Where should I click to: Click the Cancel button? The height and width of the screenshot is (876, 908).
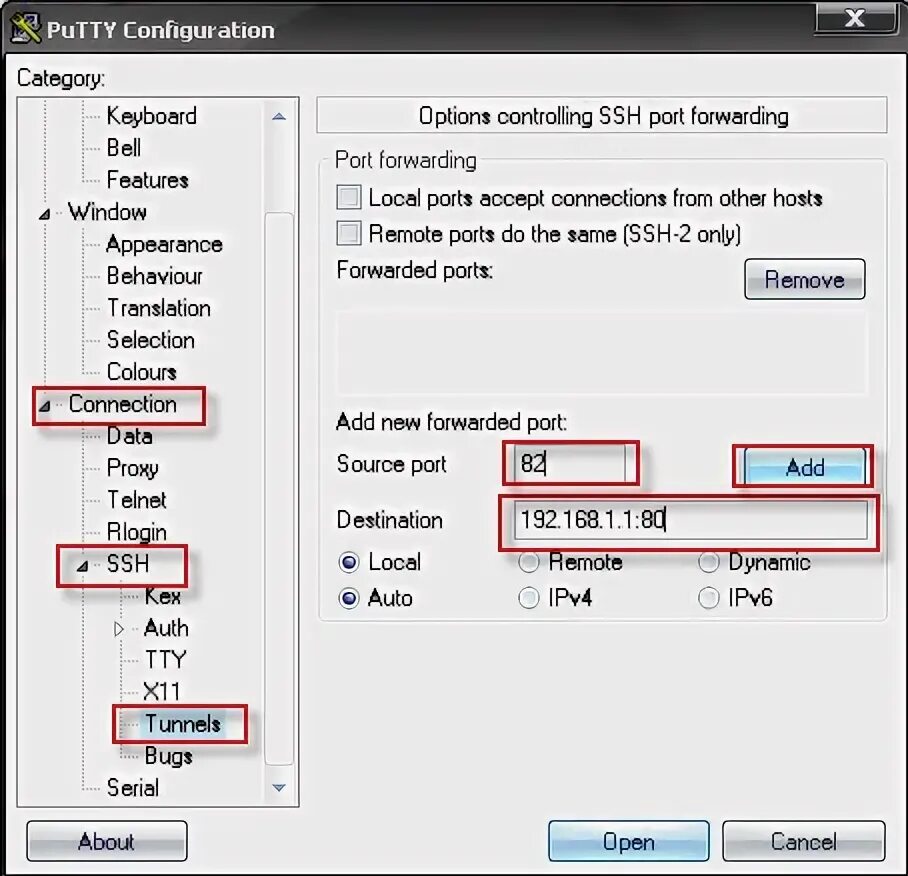coord(804,841)
